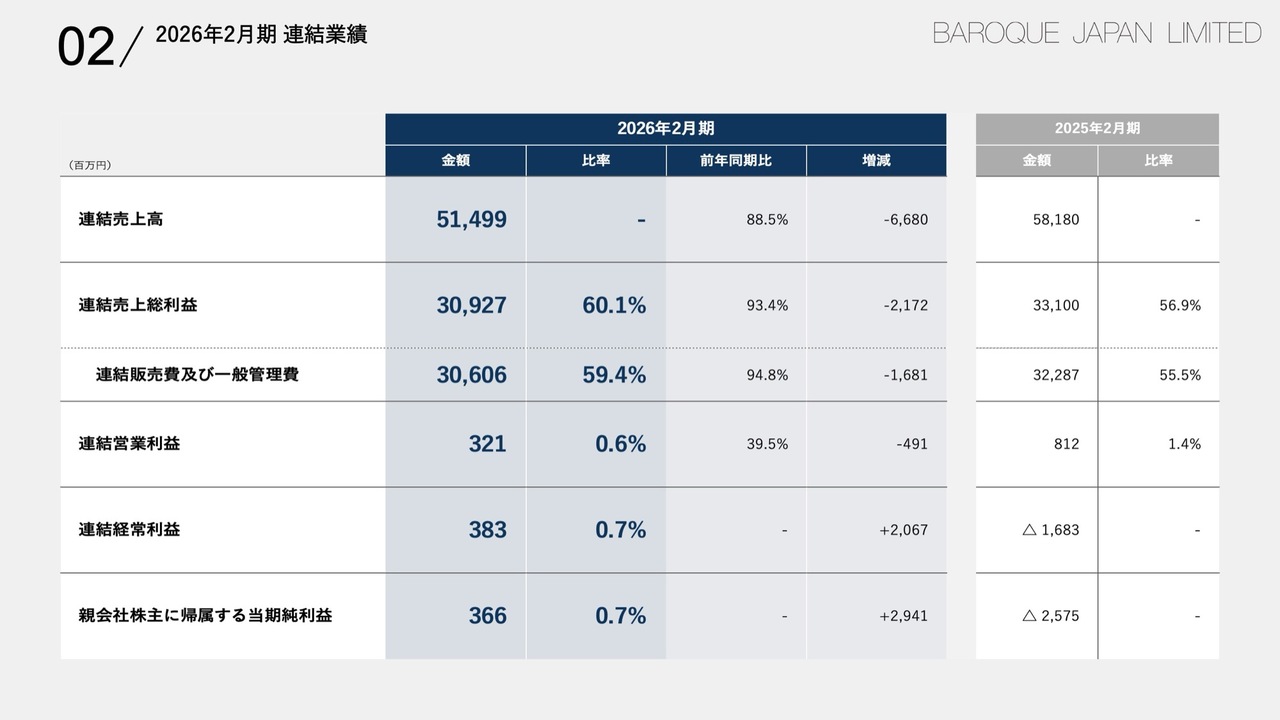Select the 連結営業利益 row label

tap(130, 443)
